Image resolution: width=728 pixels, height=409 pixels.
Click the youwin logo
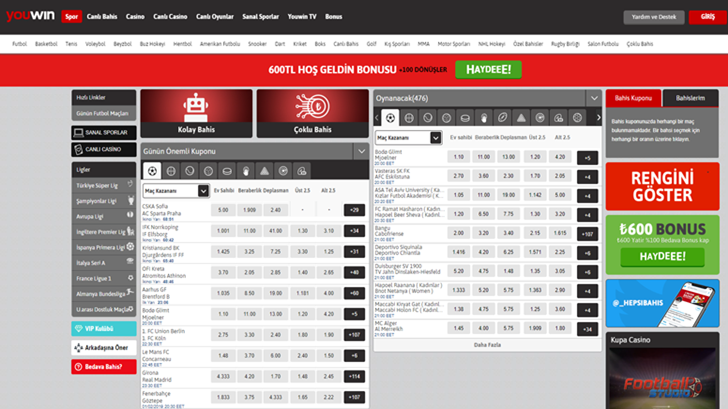click(30, 16)
